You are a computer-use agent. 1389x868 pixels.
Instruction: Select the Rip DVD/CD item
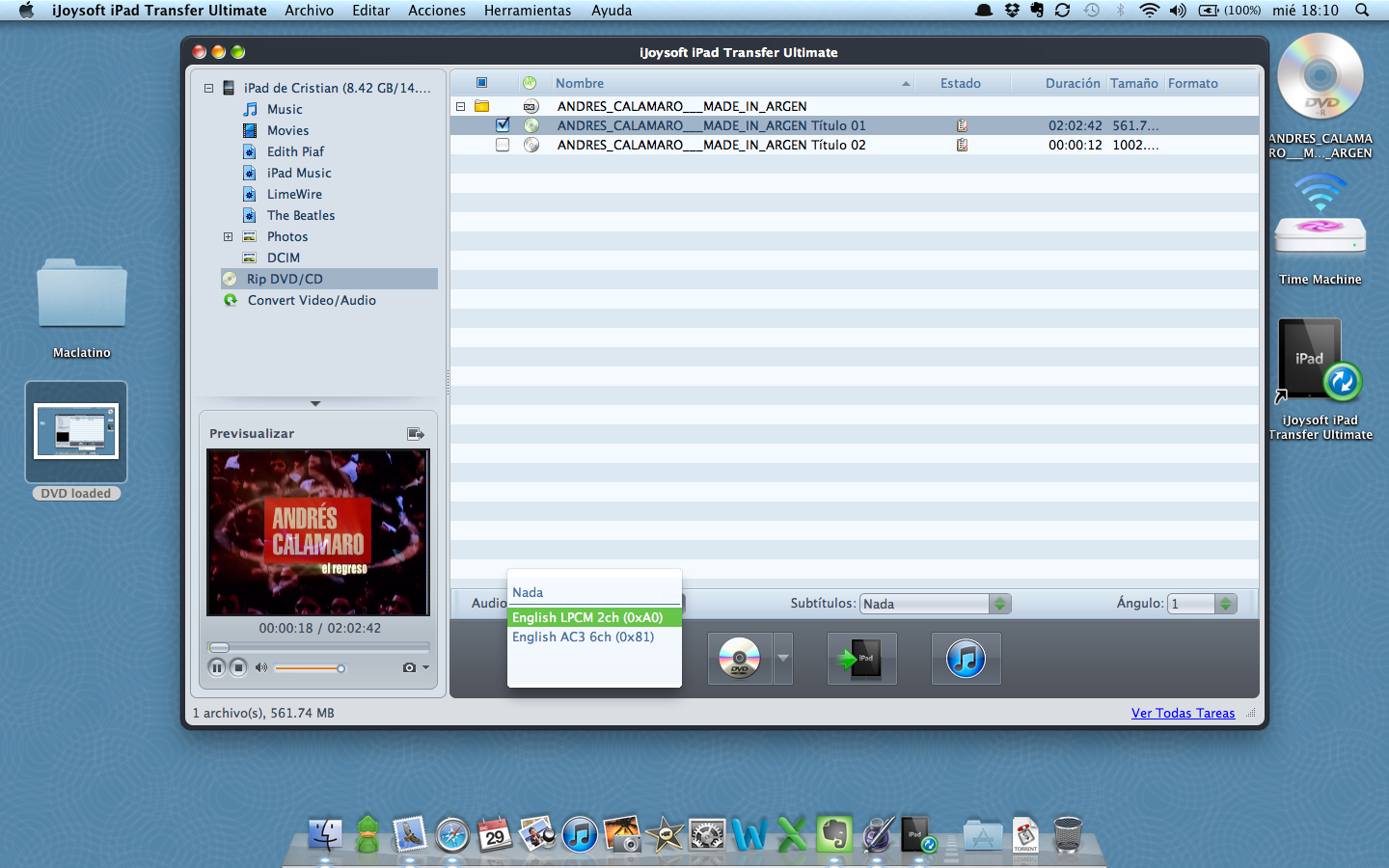point(329,279)
